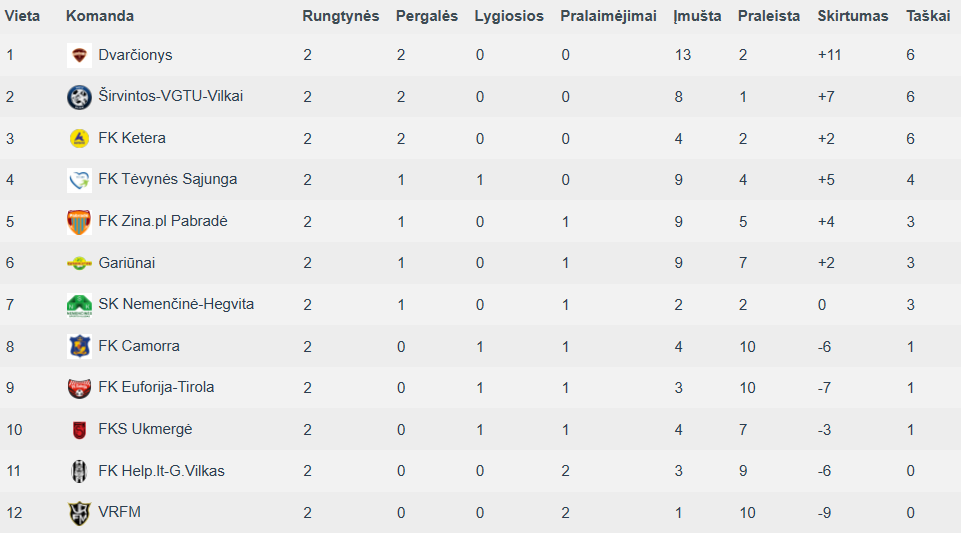Click the SK Nemenčinė-Hegvita logo

click(79, 305)
